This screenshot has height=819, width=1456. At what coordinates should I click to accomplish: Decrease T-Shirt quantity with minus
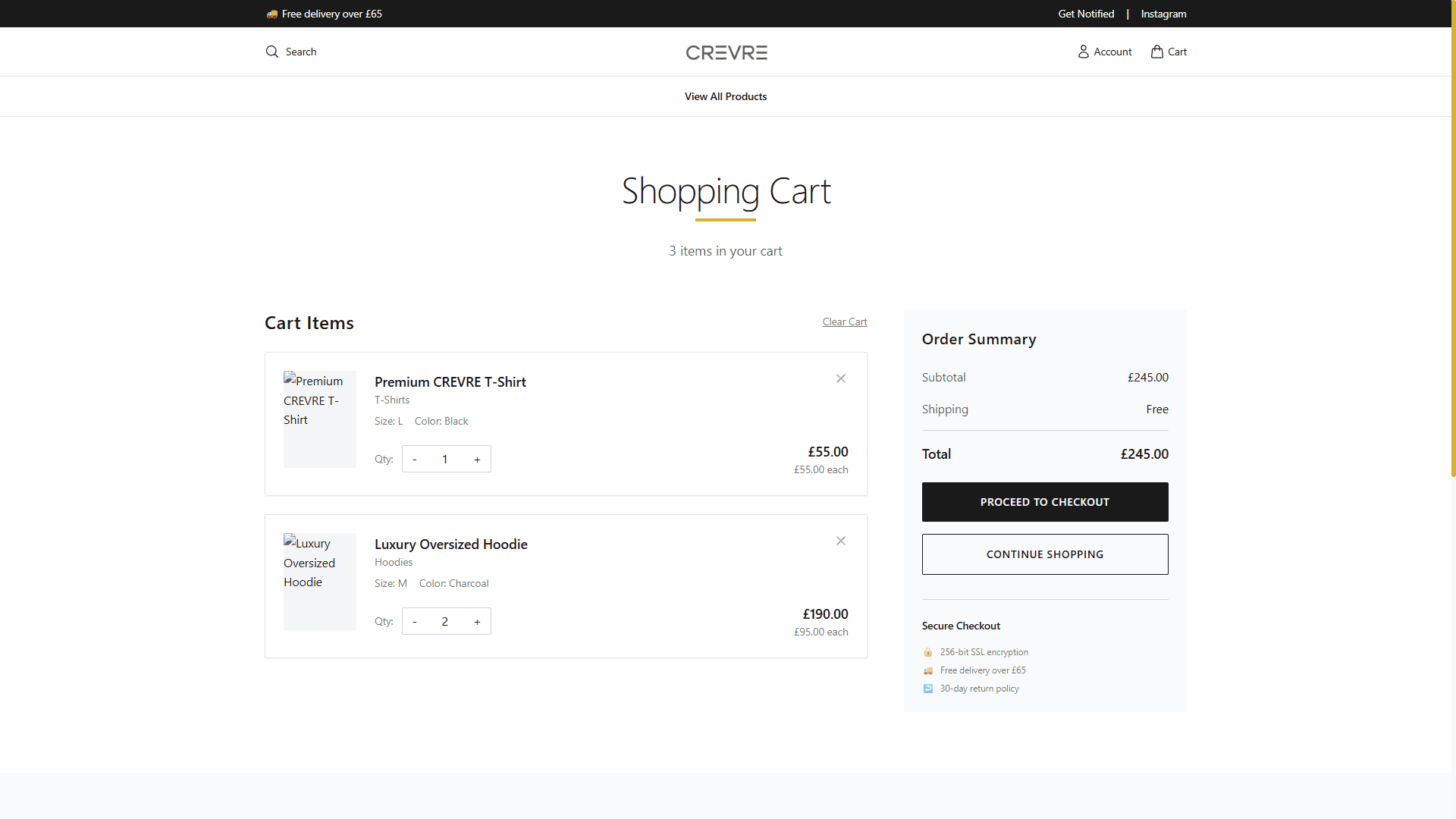coord(415,460)
